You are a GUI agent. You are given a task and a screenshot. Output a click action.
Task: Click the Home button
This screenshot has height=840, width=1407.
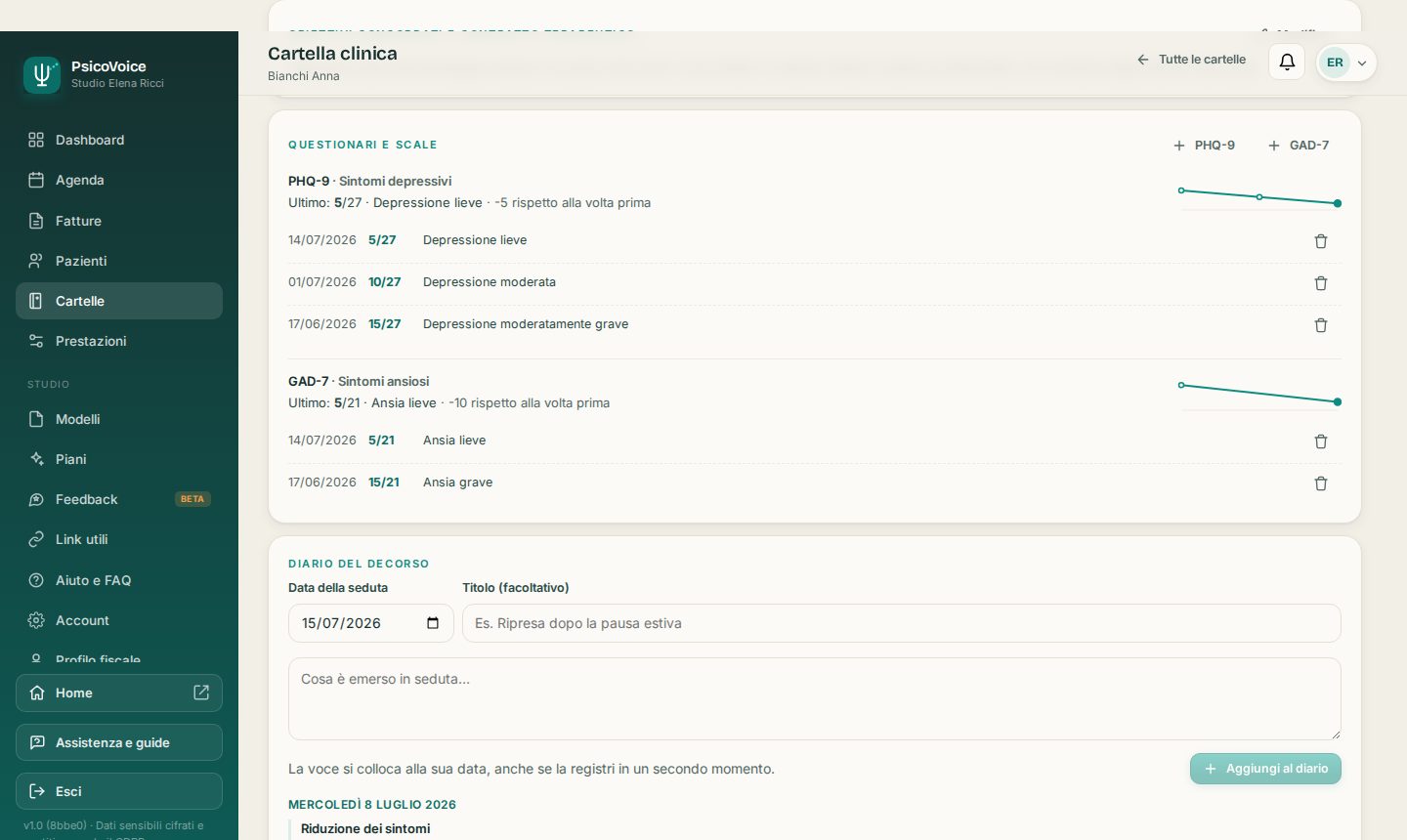119,693
